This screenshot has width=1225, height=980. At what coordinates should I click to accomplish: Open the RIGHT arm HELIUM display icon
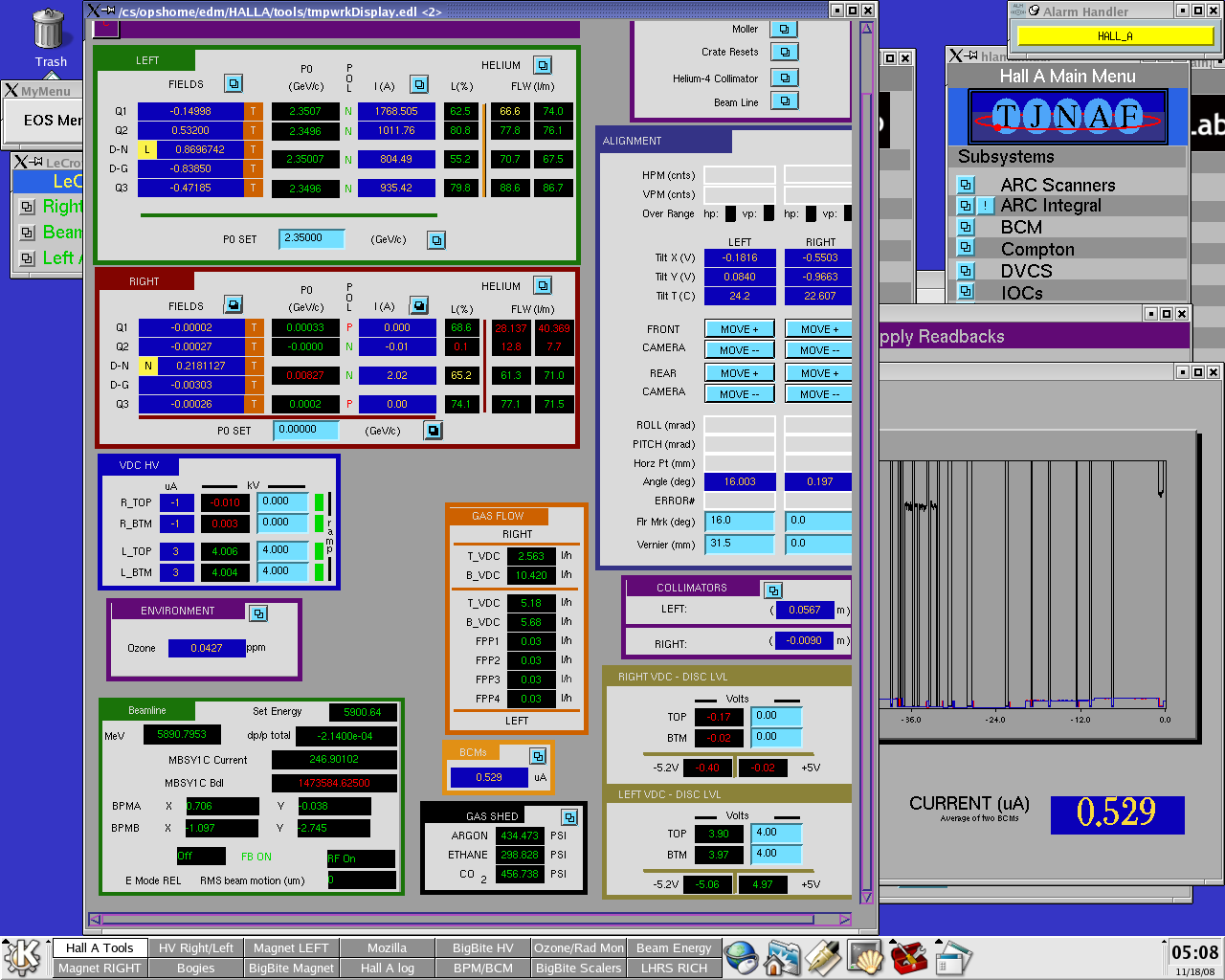pos(544,285)
